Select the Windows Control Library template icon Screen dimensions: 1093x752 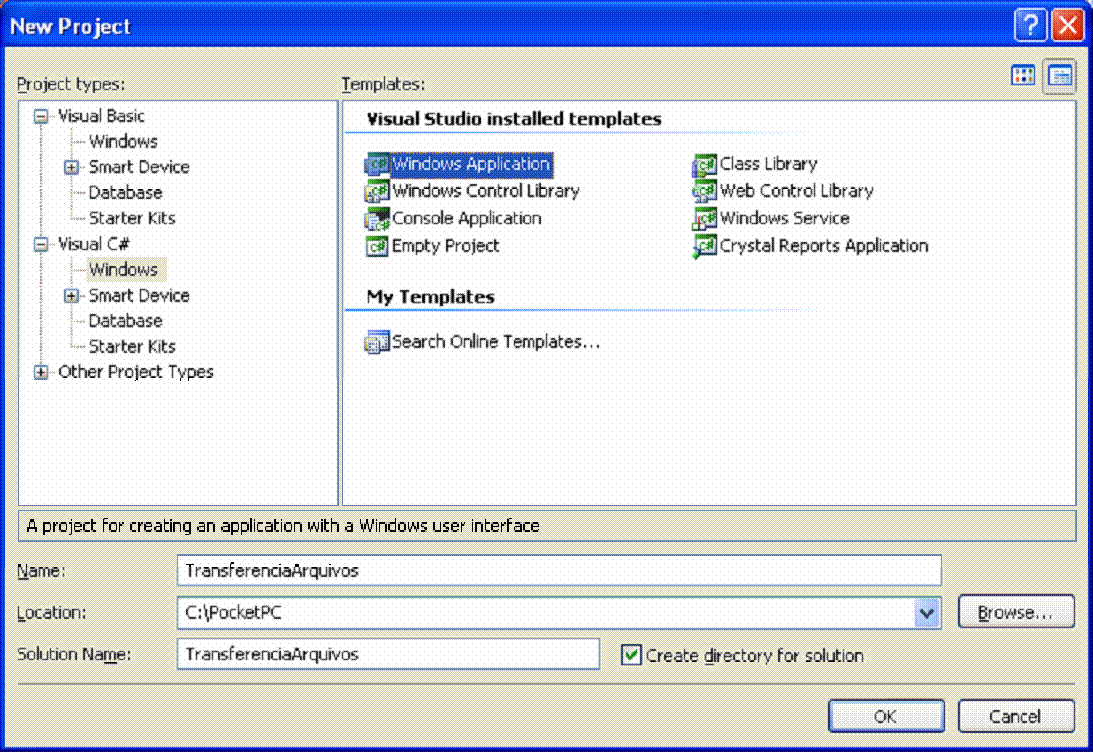[x=377, y=191]
